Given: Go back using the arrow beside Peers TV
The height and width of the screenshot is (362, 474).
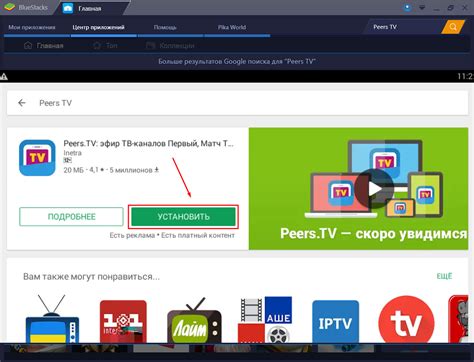Looking at the screenshot, I should tap(22, 103).
